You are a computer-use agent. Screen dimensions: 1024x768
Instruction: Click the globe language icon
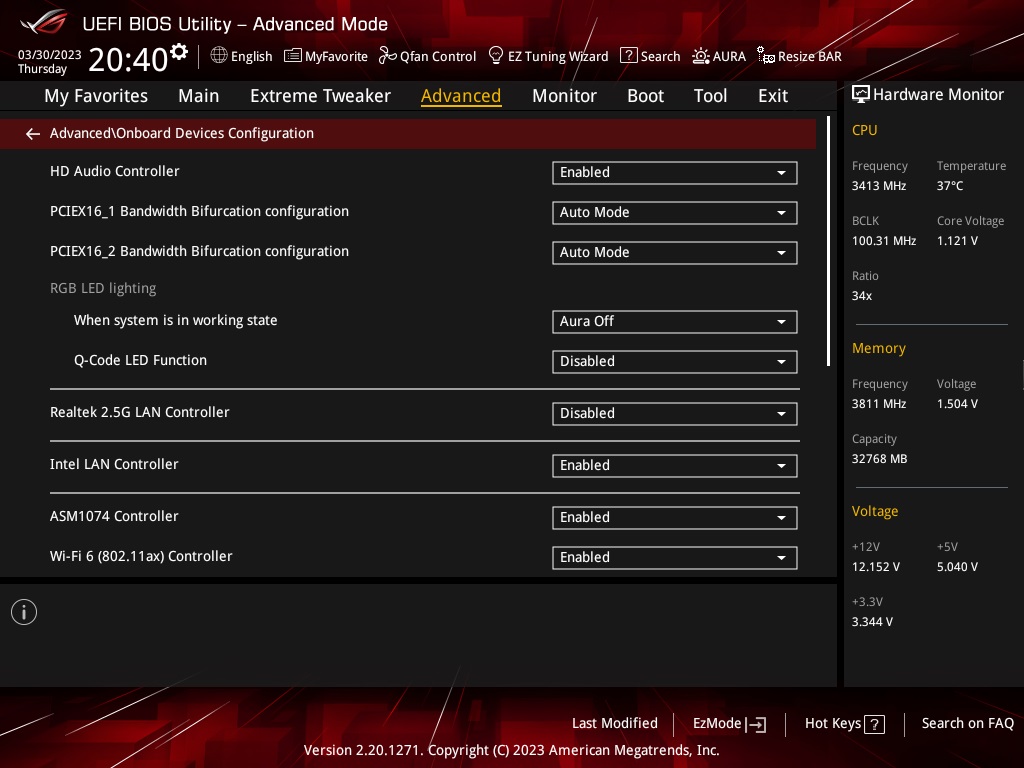(219, 56)
